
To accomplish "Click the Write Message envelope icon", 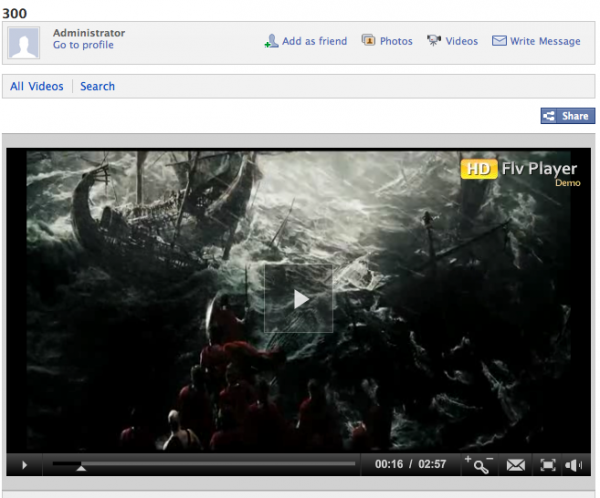I will 499,41.
